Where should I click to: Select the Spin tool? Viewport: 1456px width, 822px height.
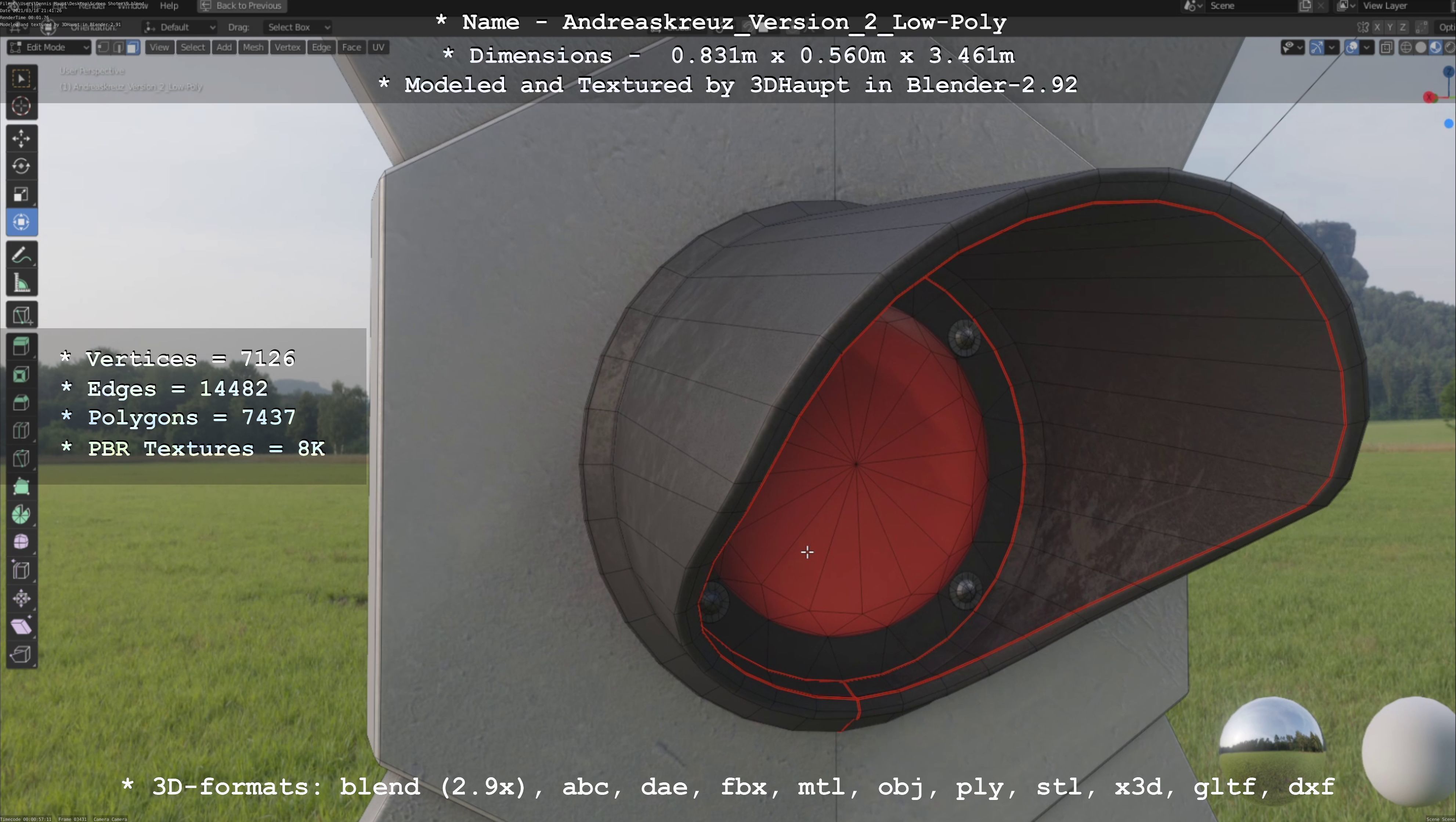[x=21, y=514]
